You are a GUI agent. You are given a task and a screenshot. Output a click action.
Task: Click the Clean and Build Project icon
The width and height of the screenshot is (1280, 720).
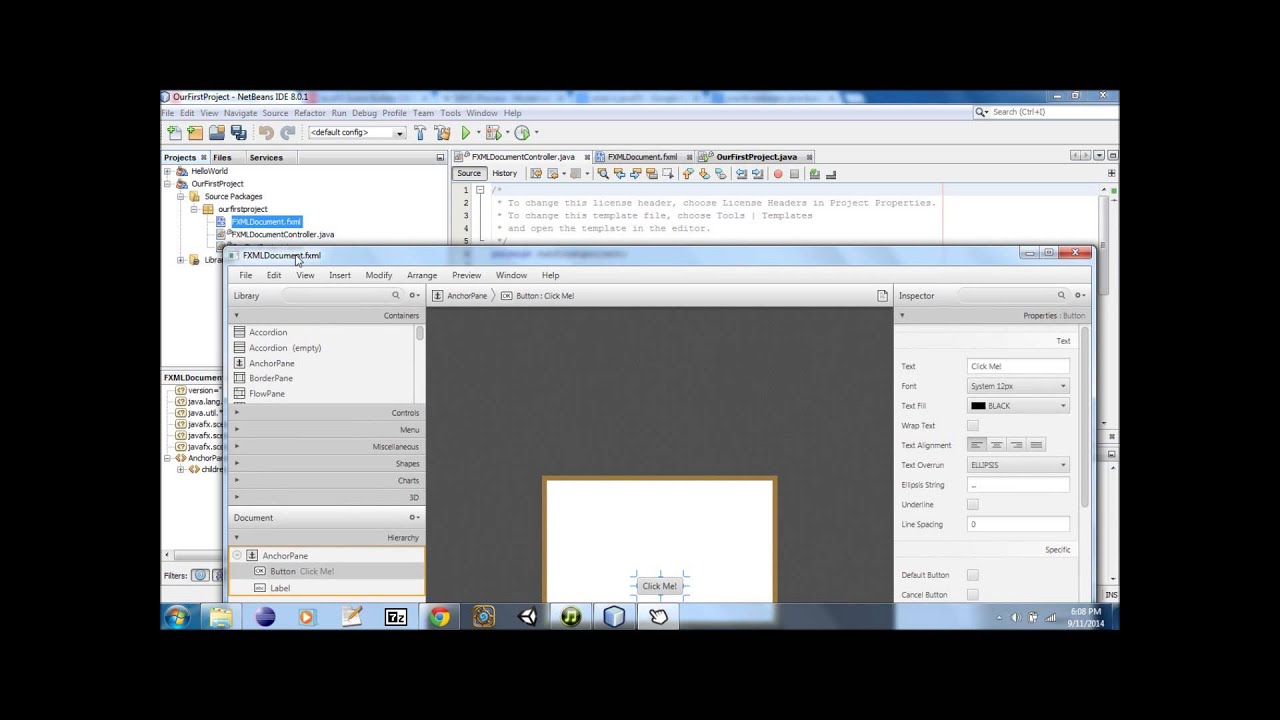(x=442, y=132)
